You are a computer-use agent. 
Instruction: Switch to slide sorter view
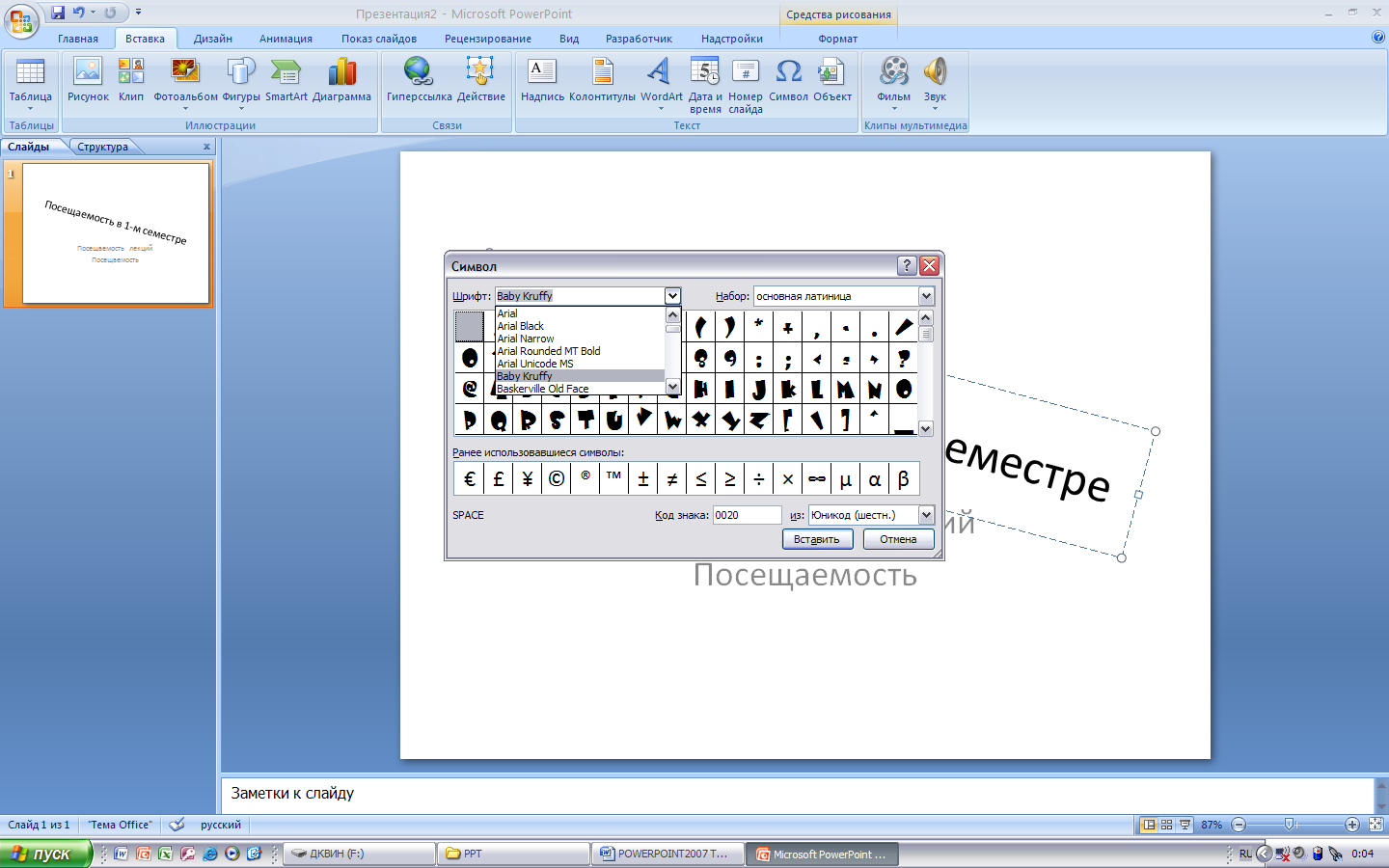tap(1166, 825)
